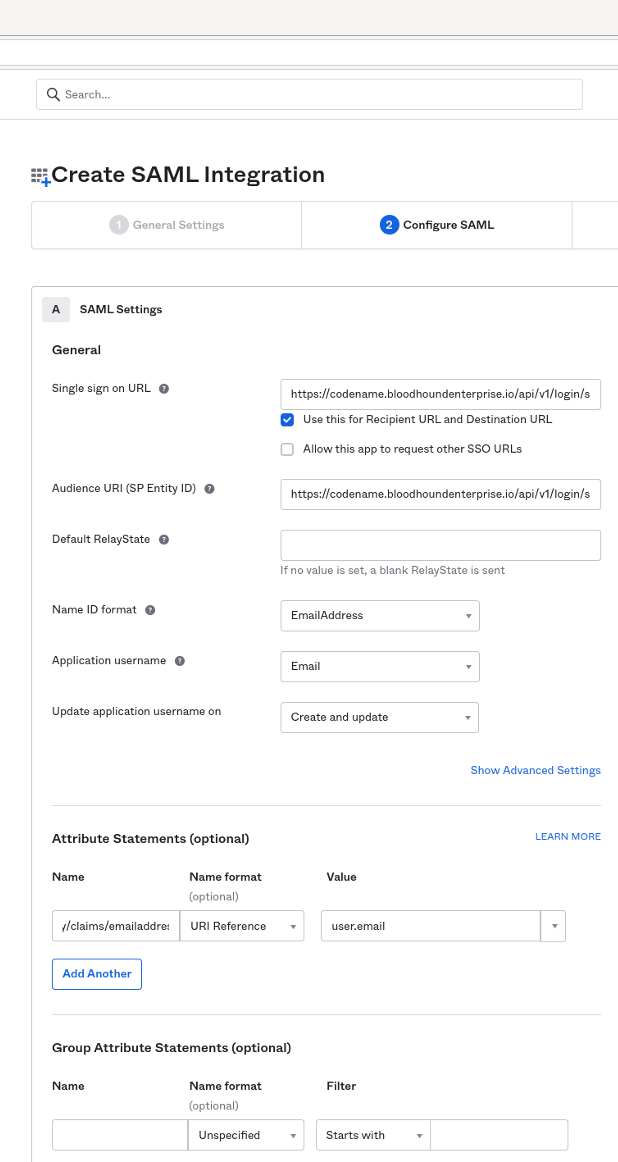Click the Add Another button
Image resolution: width=618 pixels, height=1162 pixels.
tap(97, 974)
